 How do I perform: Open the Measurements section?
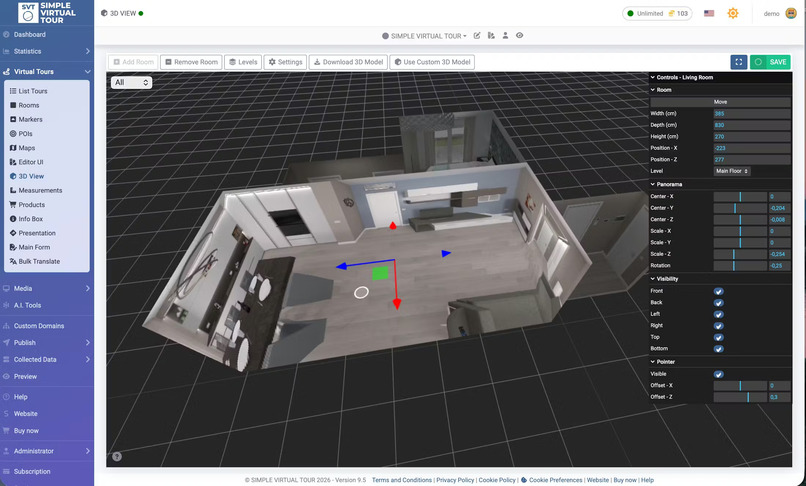pyautogui.click(x=40, y=190)
